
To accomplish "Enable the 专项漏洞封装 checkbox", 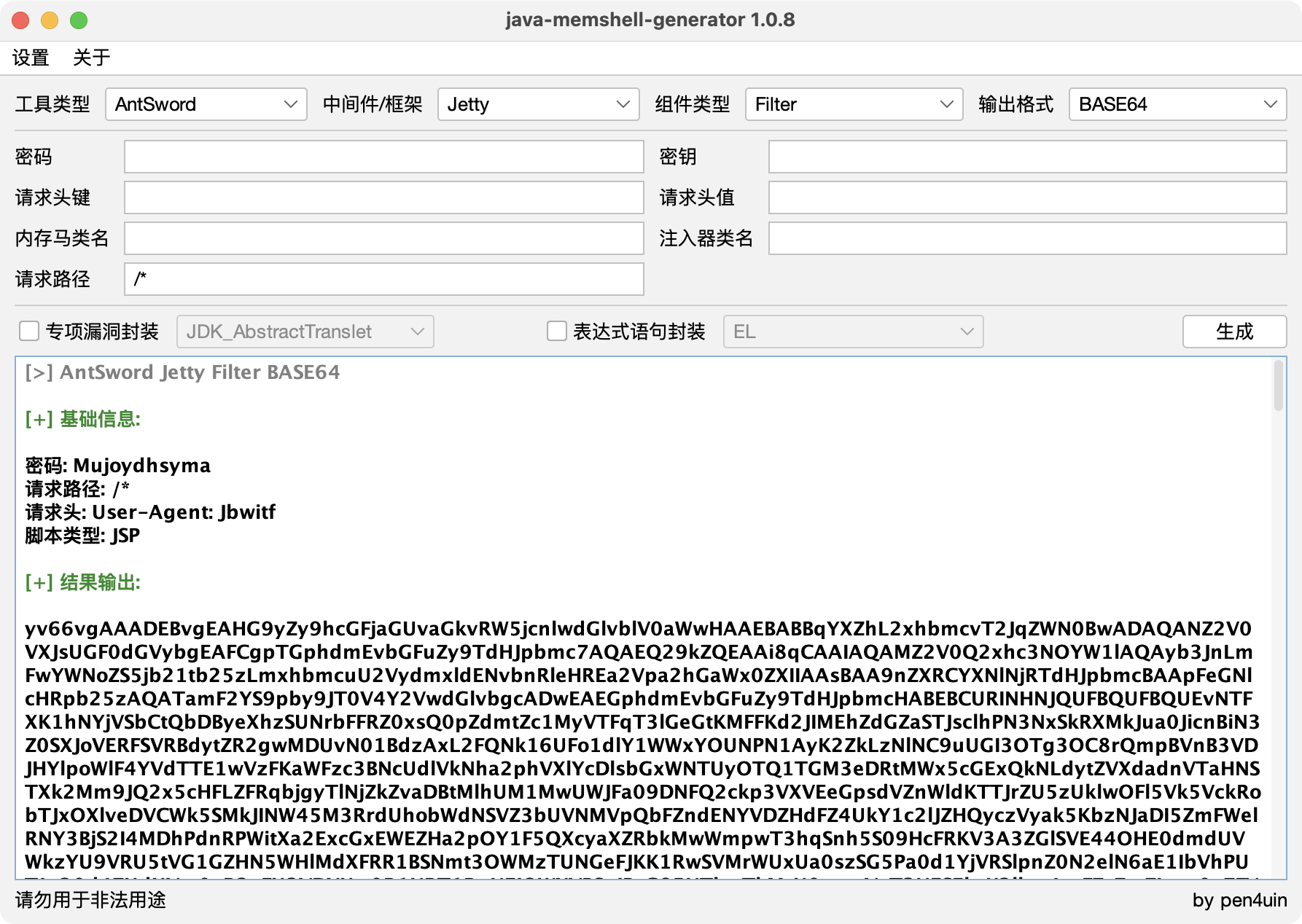I will 29,332.
